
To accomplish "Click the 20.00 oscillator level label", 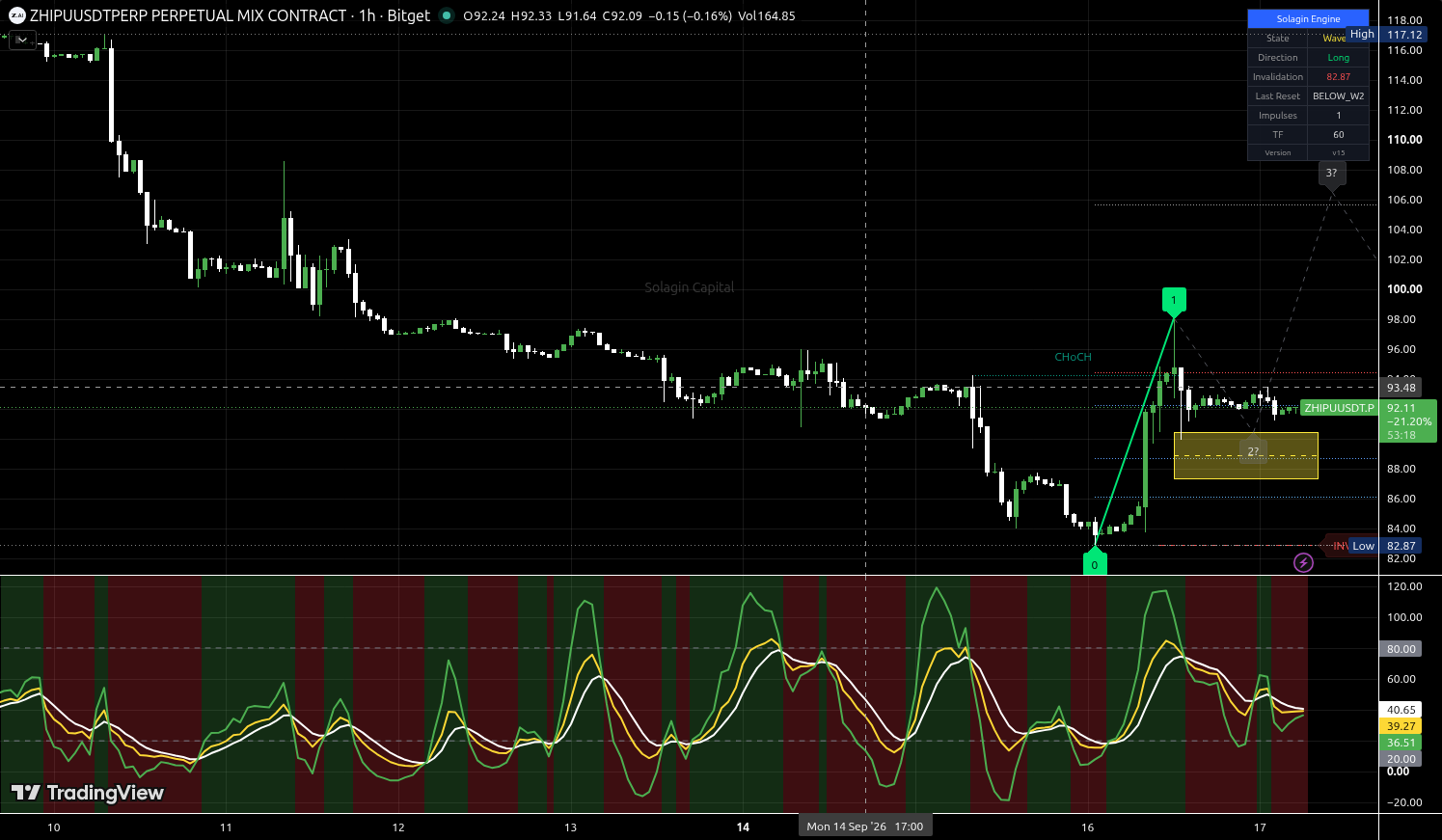I will pos(1401,759).
